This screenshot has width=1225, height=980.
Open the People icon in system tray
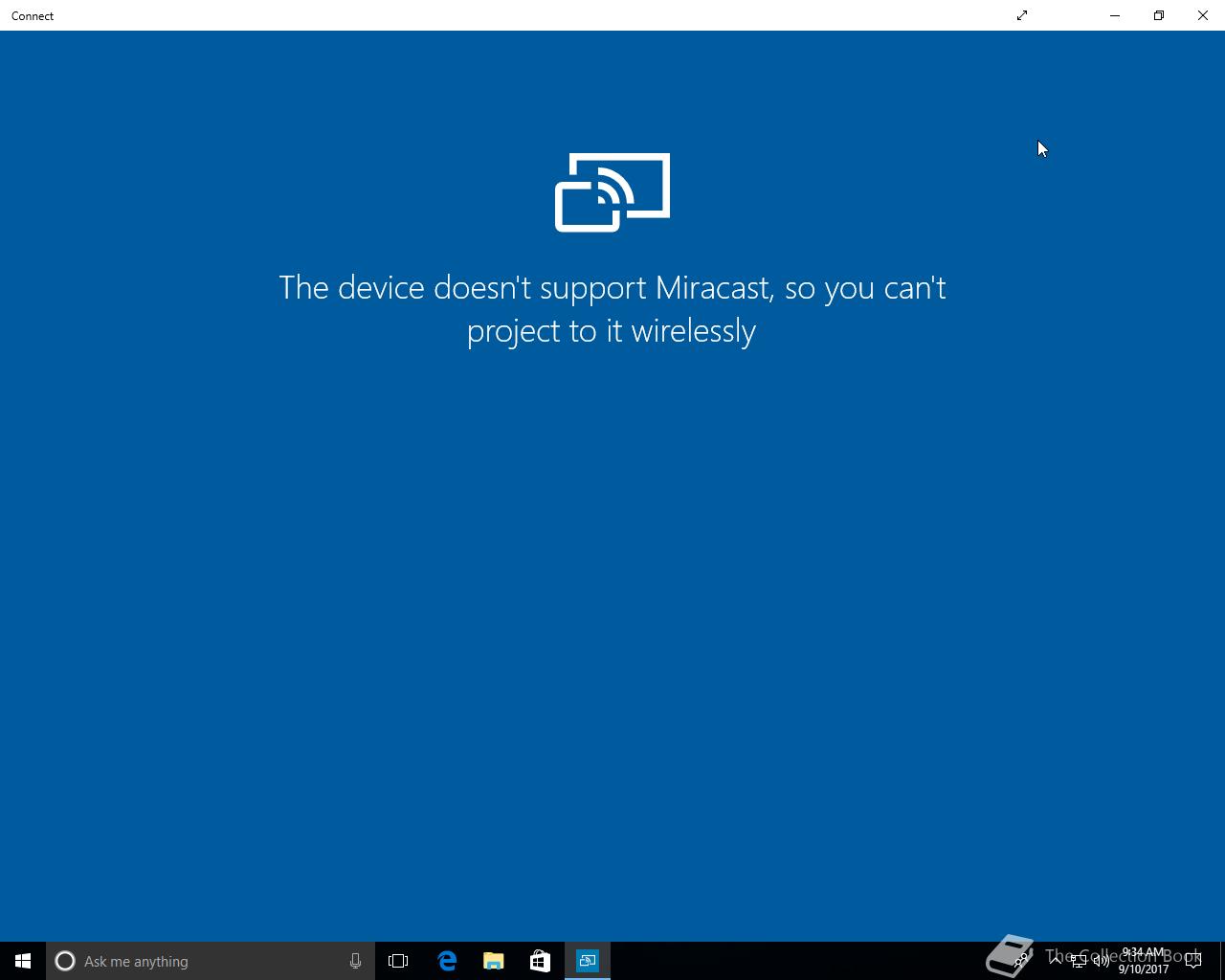click(x=1022, y=961)
